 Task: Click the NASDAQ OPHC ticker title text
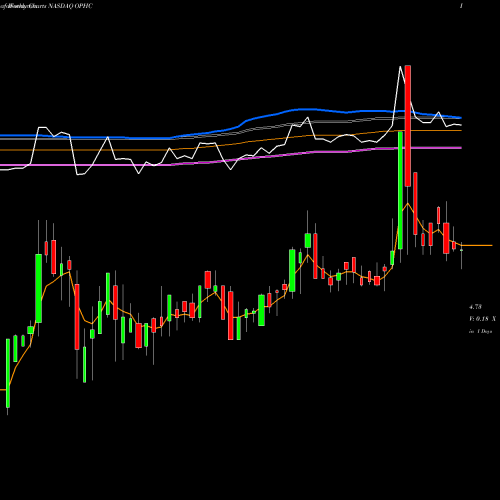click(x=70, y=6)
